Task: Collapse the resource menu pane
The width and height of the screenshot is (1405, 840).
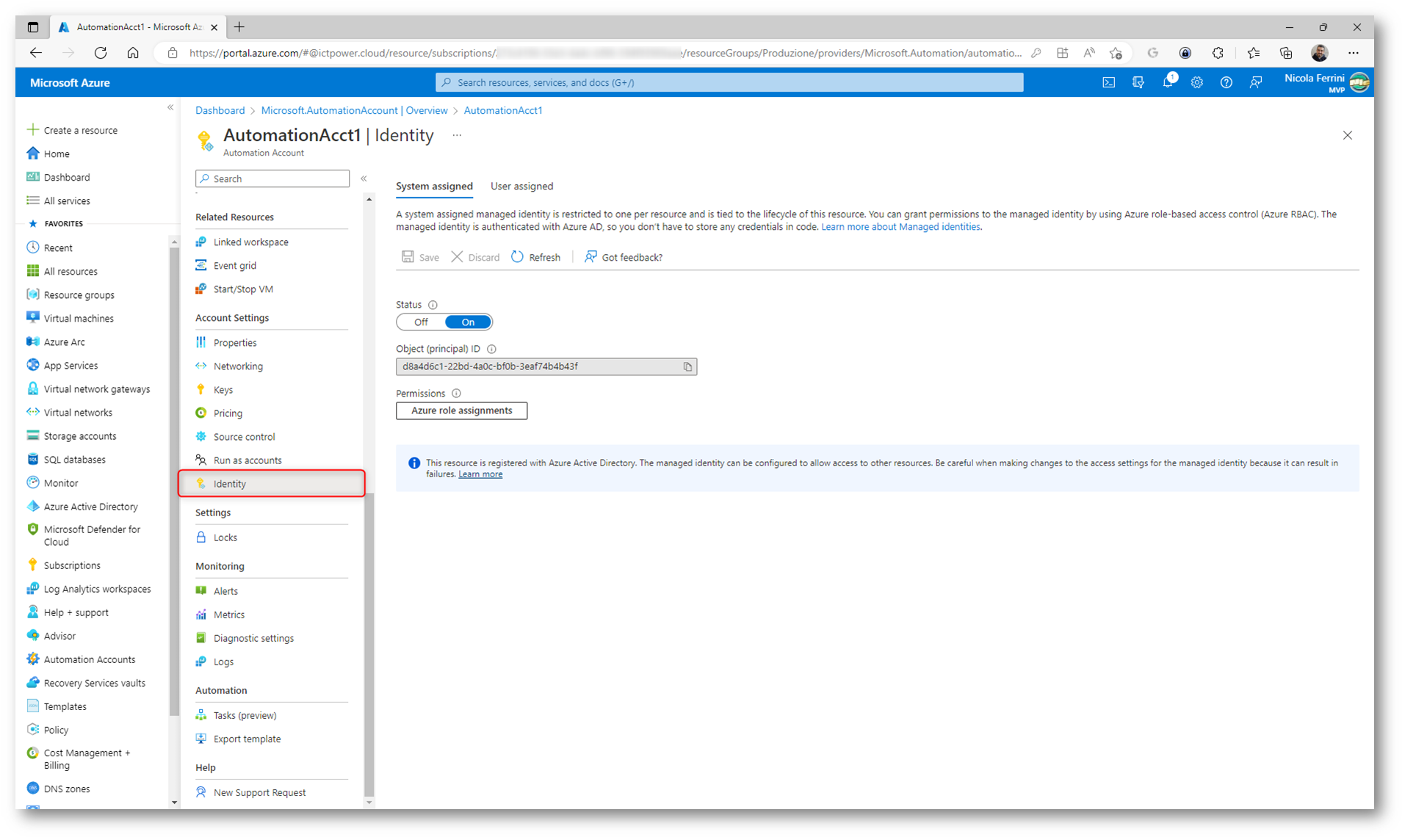Action: pyautogui.click(x=364, y=178)
